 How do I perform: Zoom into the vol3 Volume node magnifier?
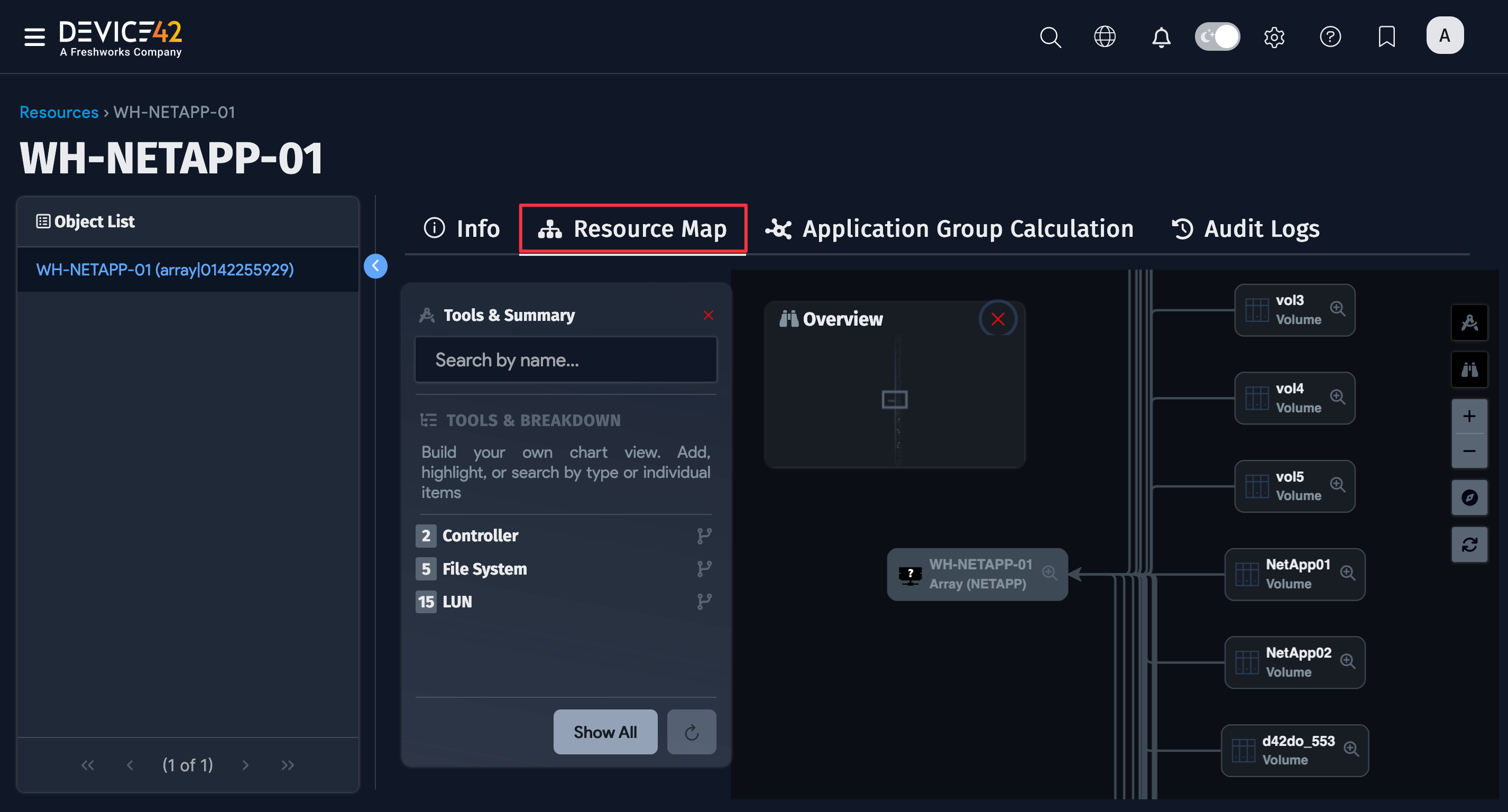(1337, 308)
